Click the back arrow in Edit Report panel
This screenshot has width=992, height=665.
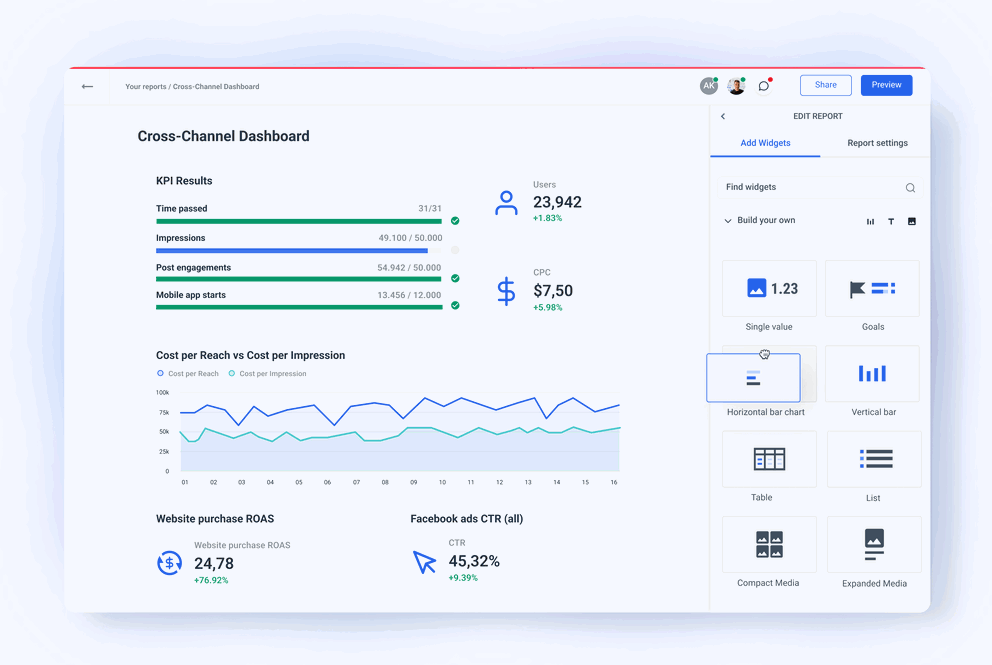click(723, 116)
